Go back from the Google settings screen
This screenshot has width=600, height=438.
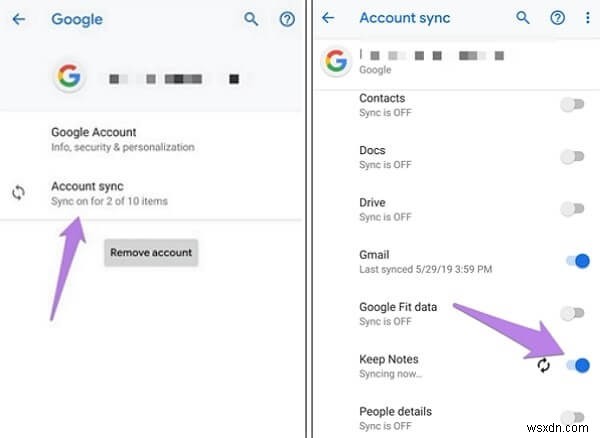(x=18, y=19)
